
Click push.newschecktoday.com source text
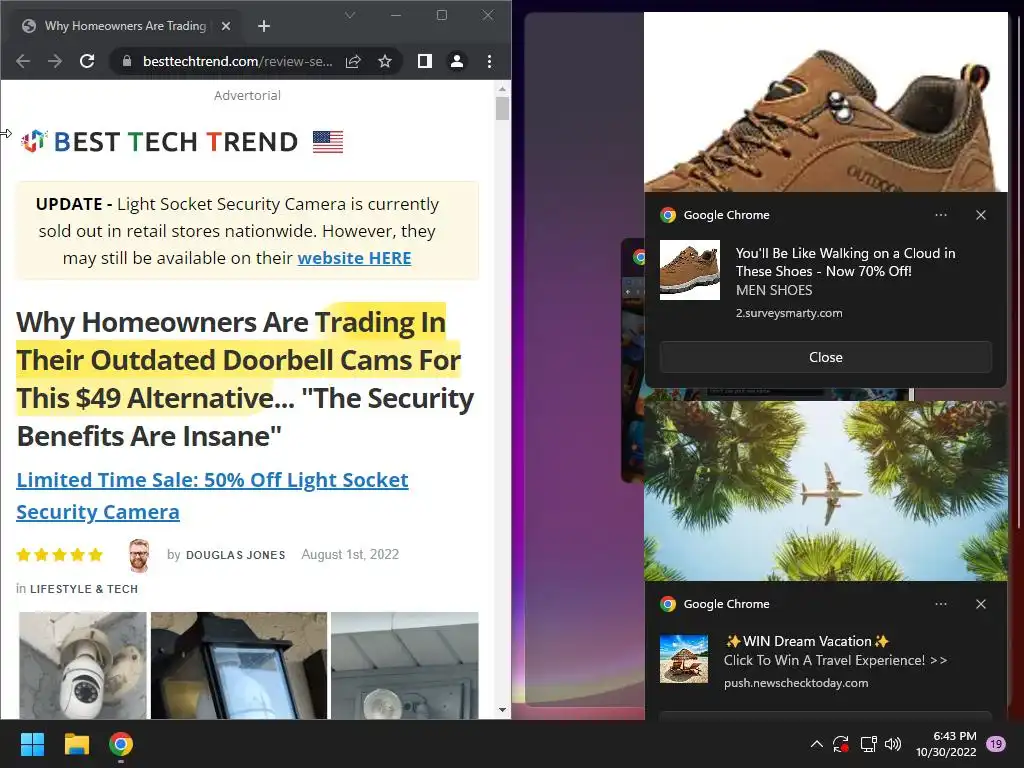(x=796, y=683)
